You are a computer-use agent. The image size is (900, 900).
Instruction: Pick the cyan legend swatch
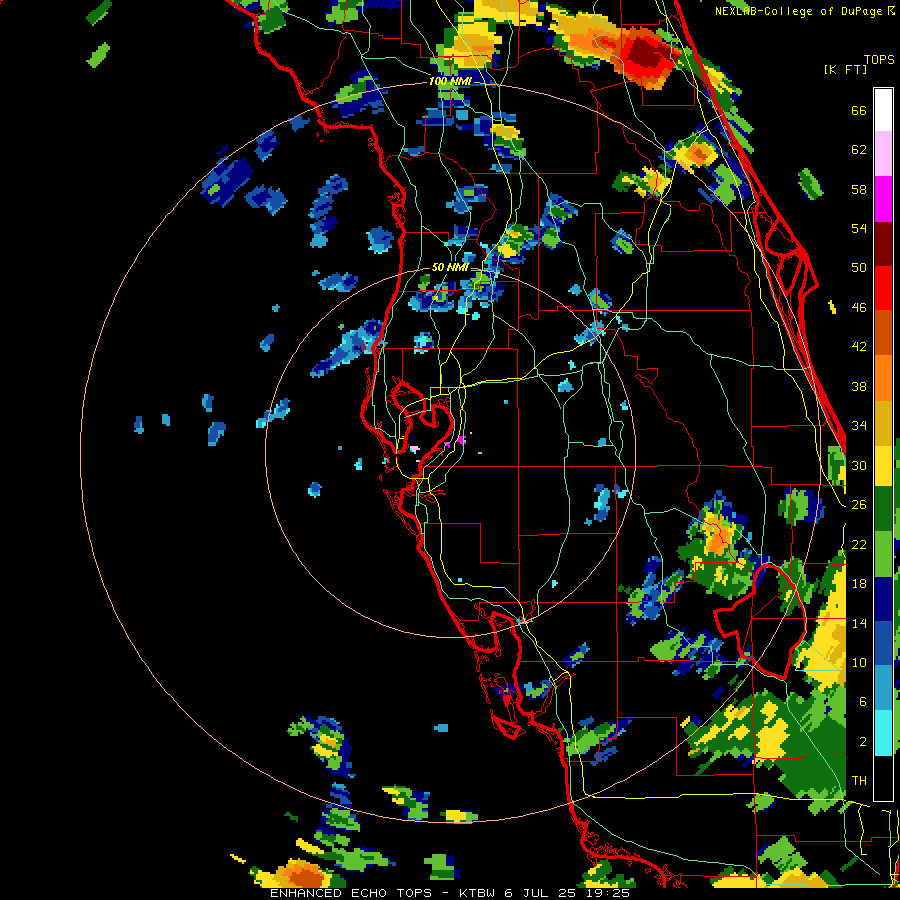point(883,733)
